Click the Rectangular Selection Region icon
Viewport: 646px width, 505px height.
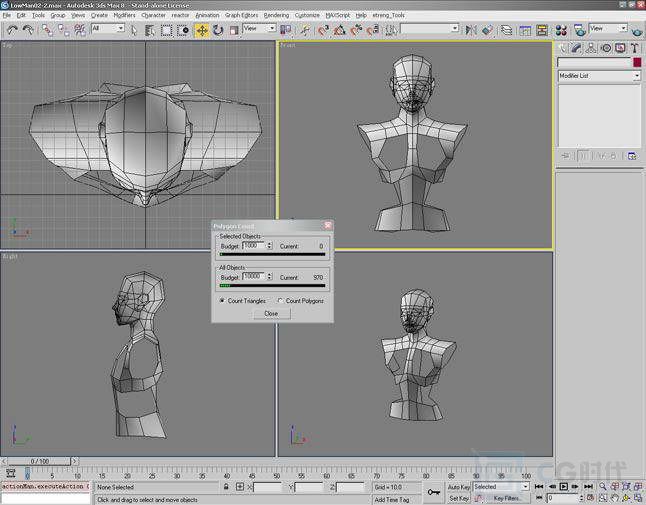point(166,30)
